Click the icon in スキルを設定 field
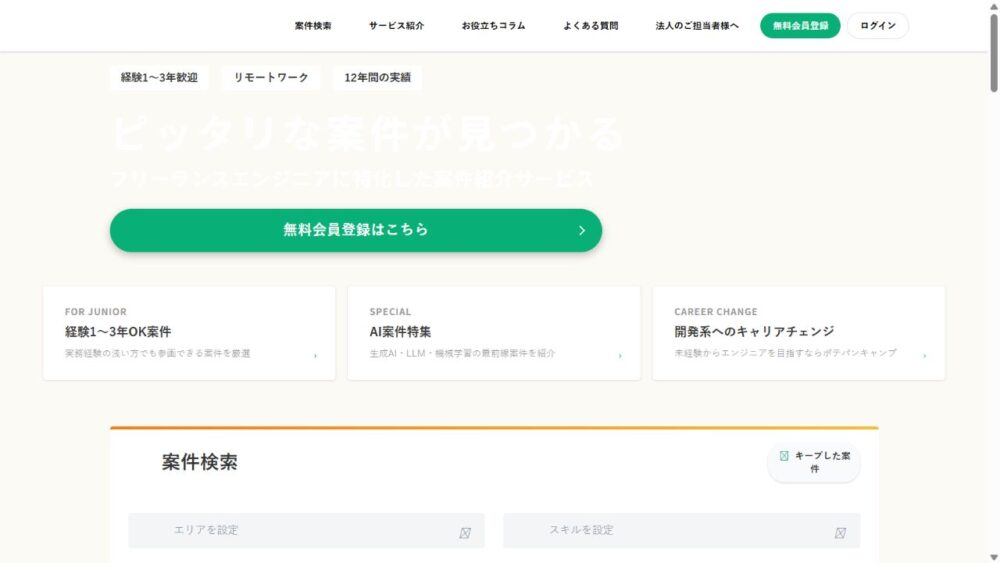Viewport: 1000px width, 563px height. coord(840,533)
